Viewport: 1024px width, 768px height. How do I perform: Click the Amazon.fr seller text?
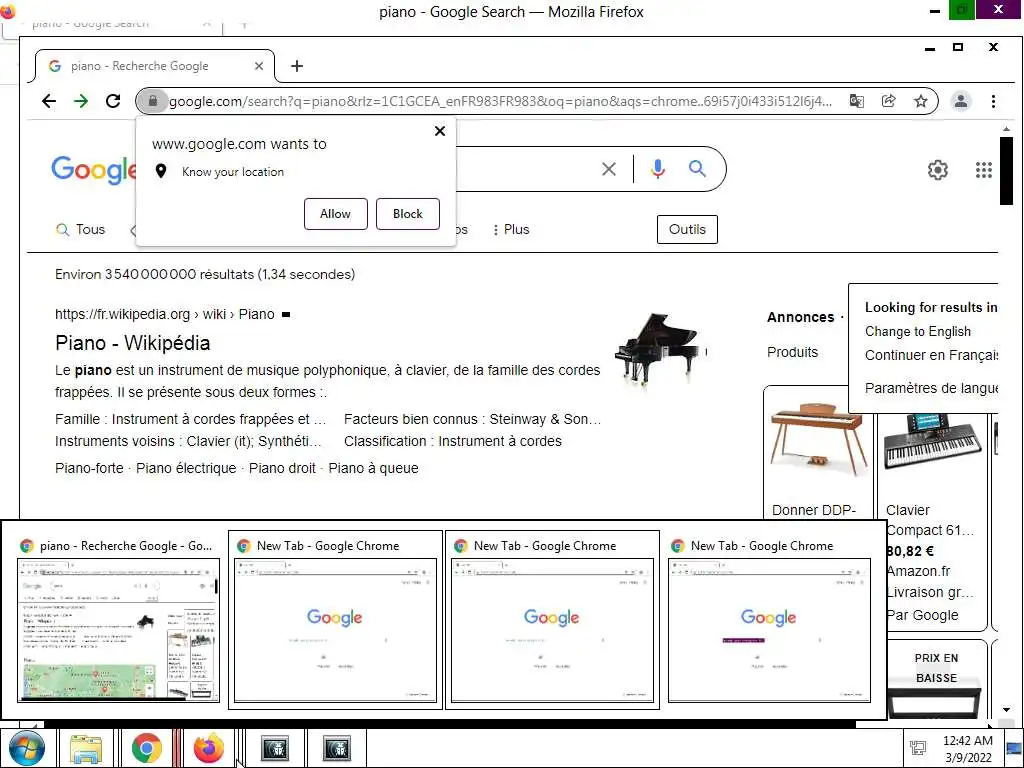pos(918,571)
